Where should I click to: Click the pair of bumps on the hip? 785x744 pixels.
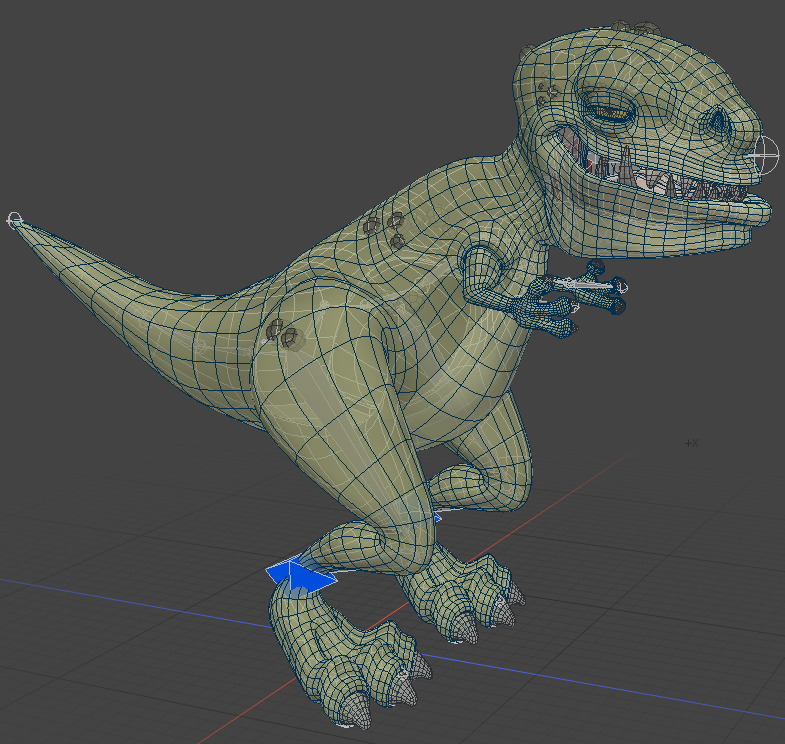tap(283, 334)
